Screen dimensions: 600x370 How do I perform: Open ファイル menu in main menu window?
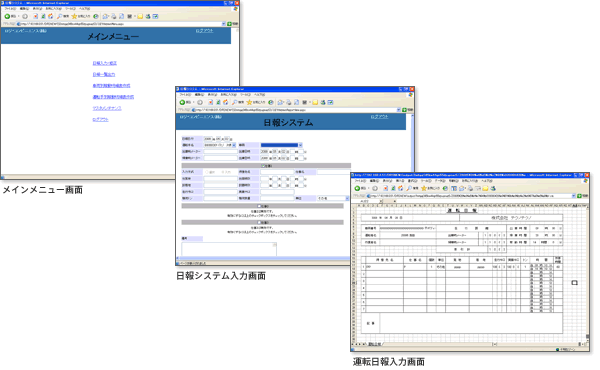[10, 8]
